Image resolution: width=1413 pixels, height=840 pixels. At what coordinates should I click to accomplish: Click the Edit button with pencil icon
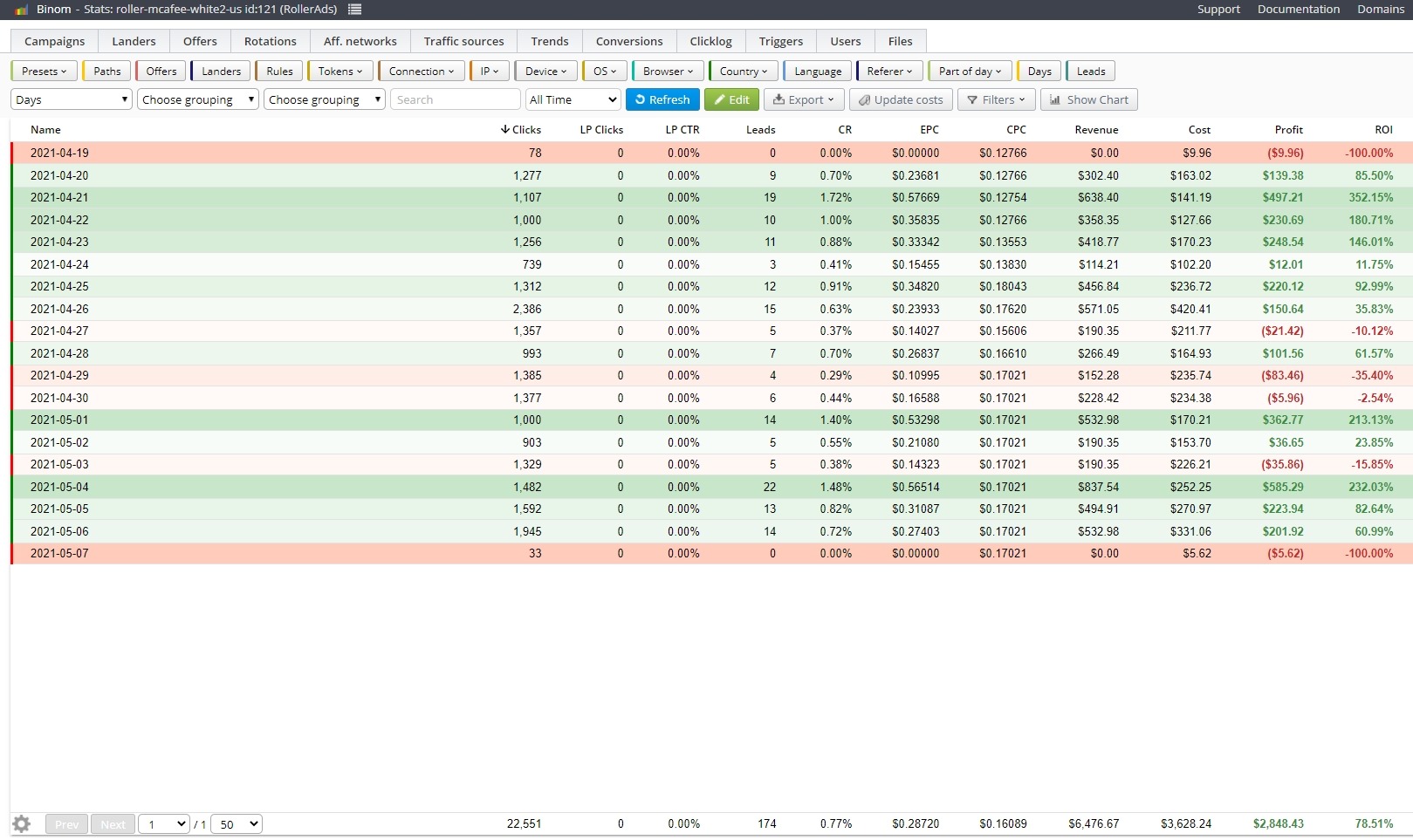tap(731, 99)
